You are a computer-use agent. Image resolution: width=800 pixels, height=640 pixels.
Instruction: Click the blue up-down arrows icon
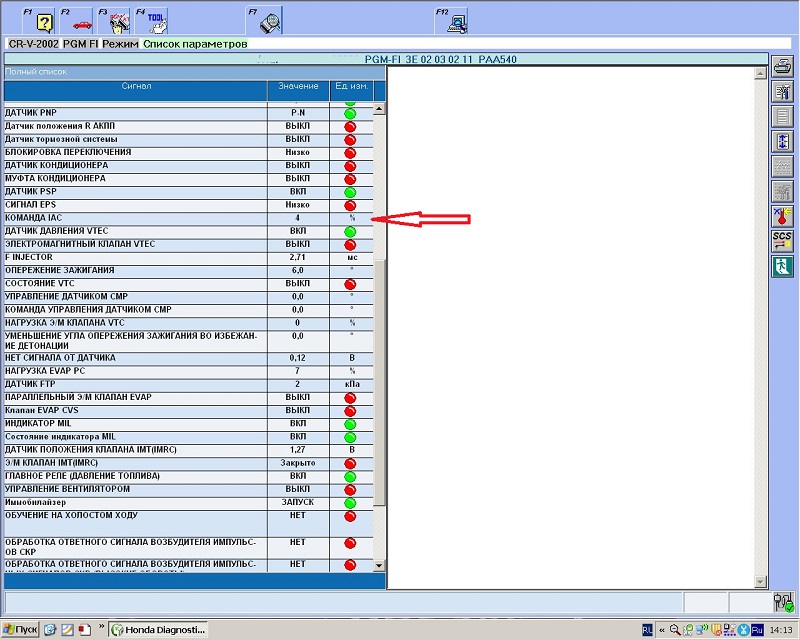tap(782, 141)
